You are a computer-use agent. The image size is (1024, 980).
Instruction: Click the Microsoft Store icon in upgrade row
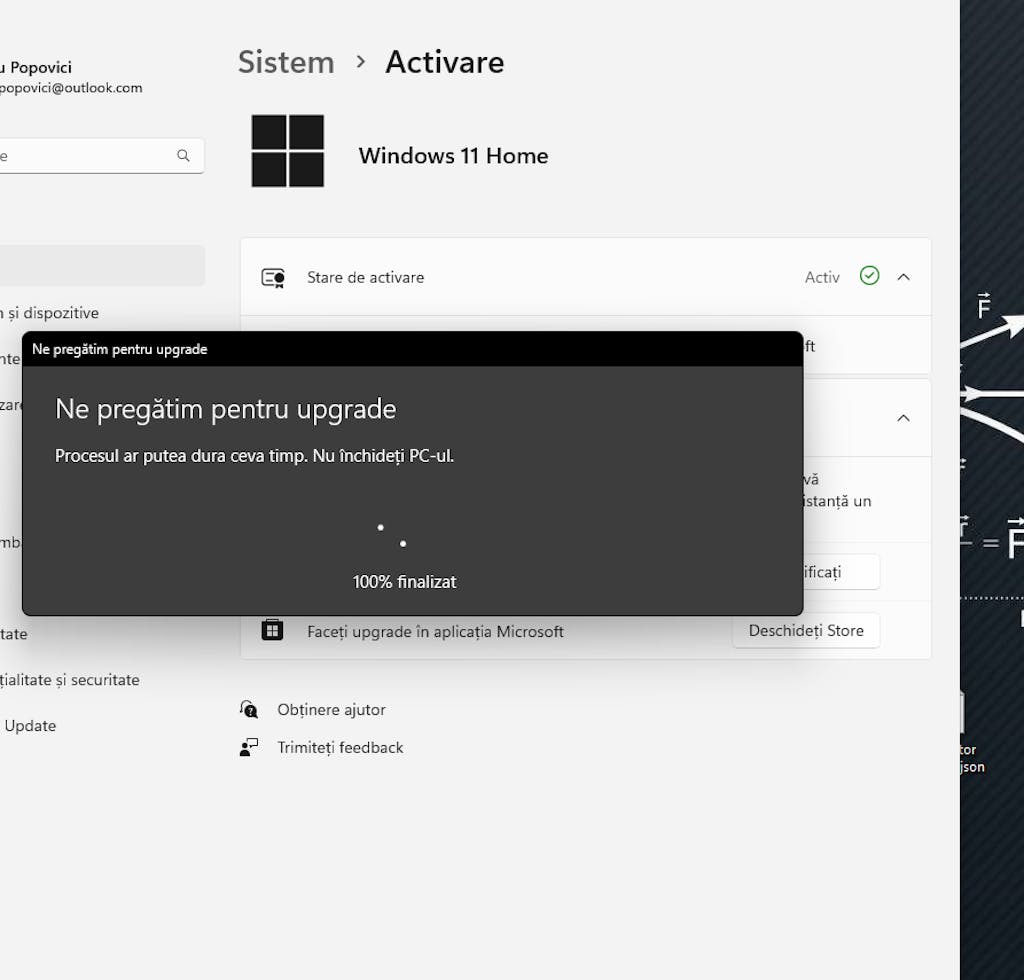point(272,631)
